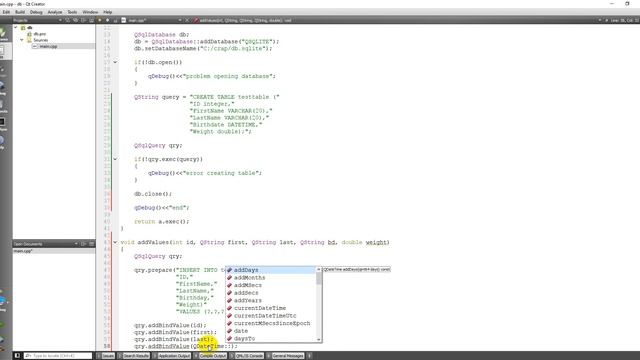640x360 pixels.
Task: Choose currentDateTimeUtc from completion list
Action: pos(271,316)
